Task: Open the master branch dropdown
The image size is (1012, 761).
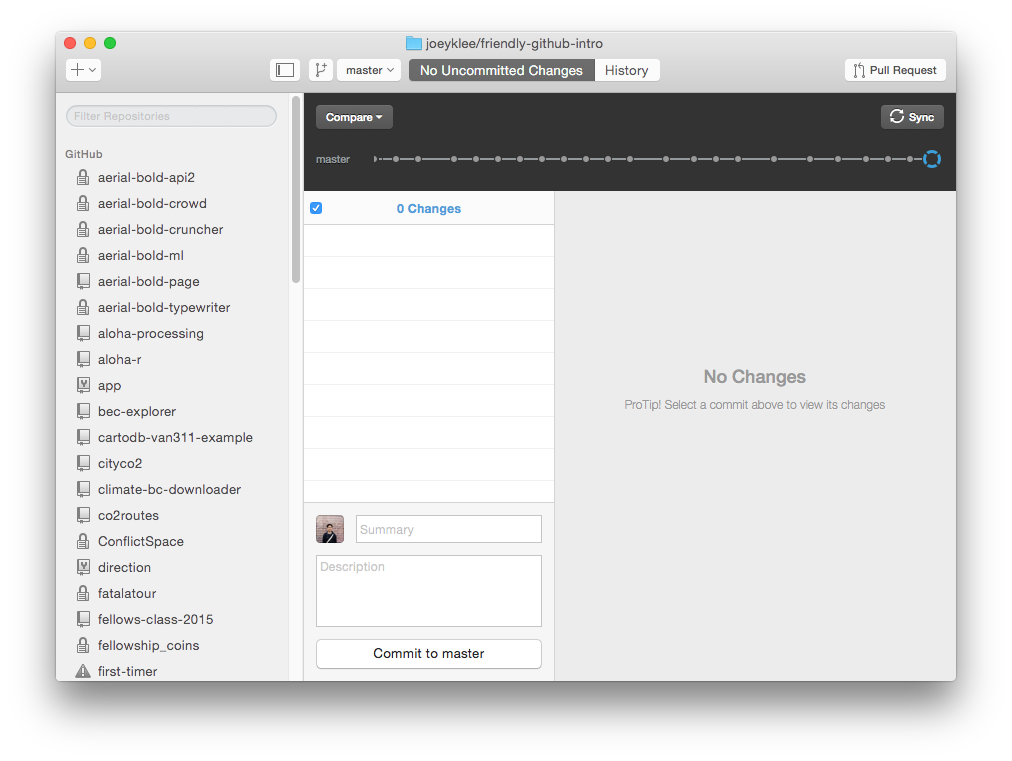Action: click(369, 70)
